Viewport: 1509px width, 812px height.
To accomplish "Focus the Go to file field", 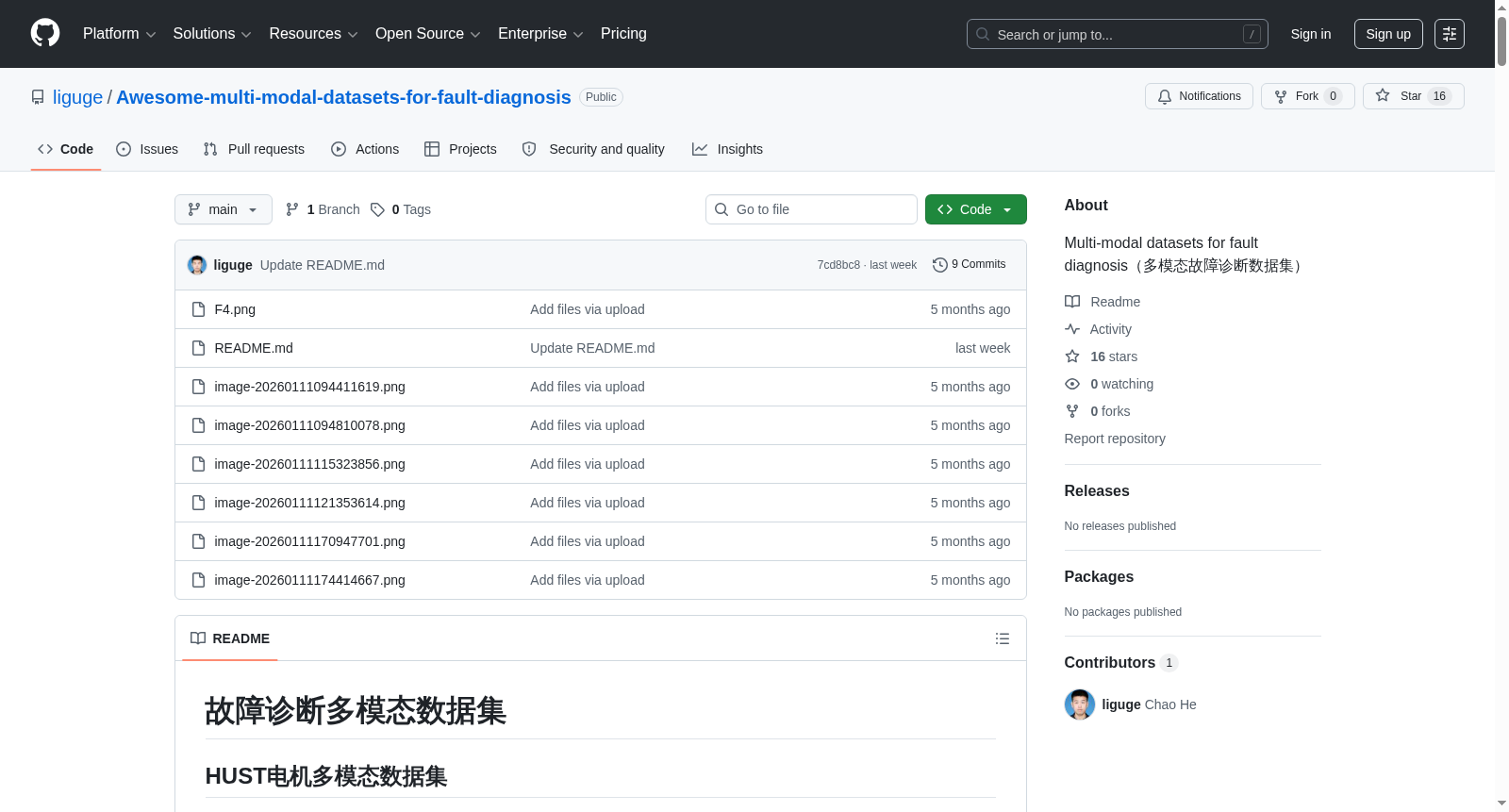I will coord(811,209).
